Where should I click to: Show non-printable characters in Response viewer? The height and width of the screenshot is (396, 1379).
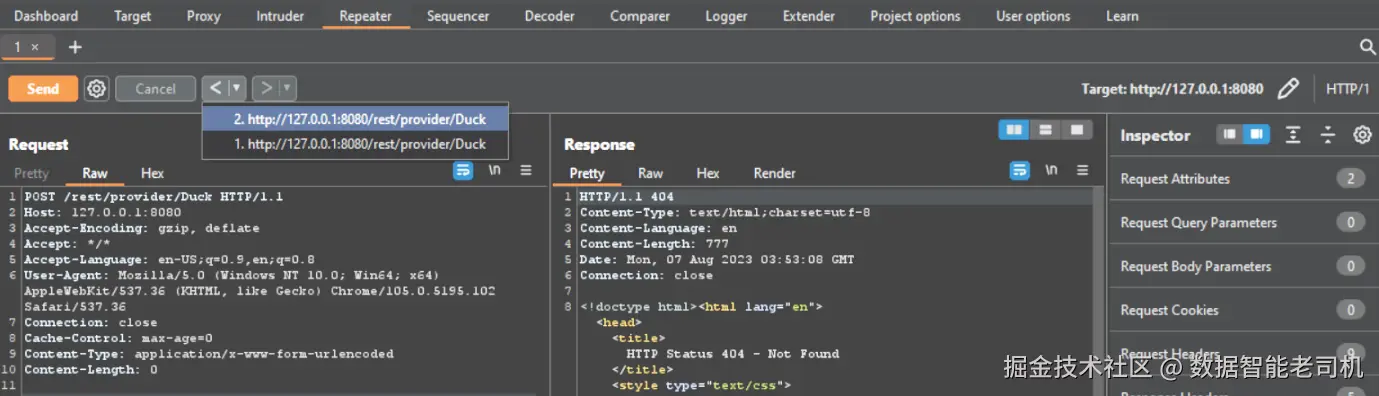pyautogui.click(x=1051, y=171)
